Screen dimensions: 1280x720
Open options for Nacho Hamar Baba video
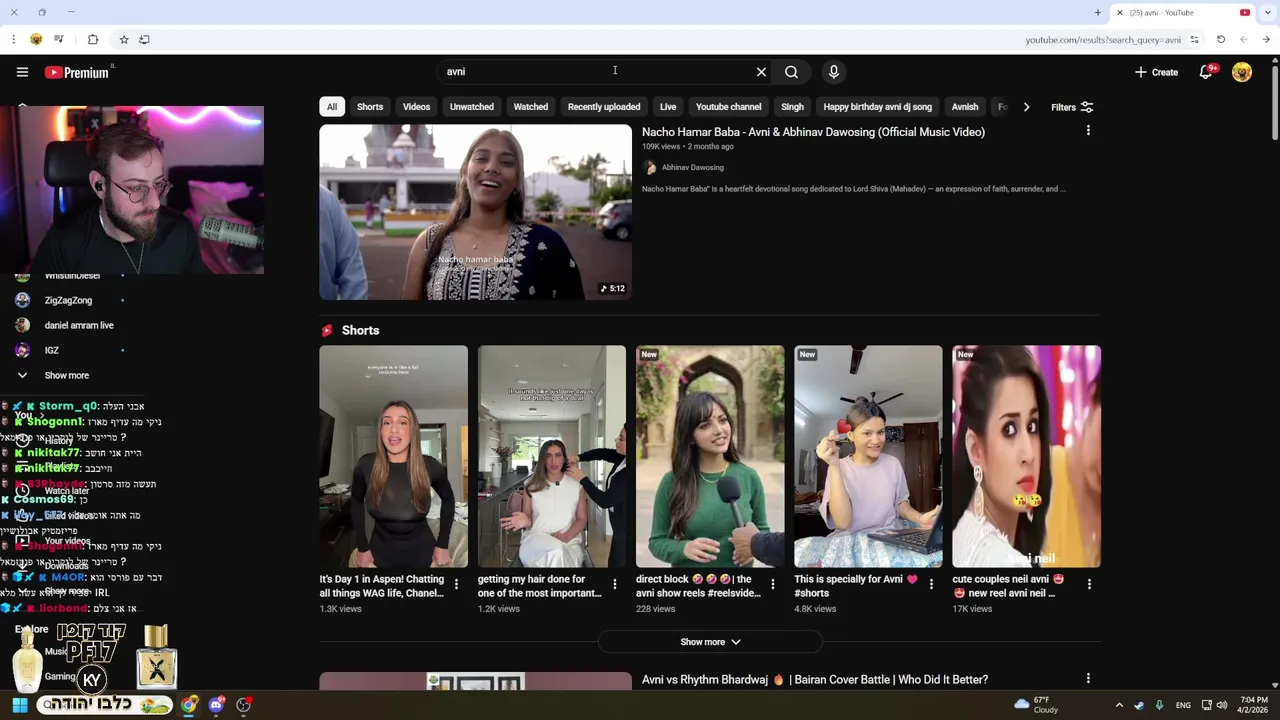pyautogui.click(x=1088, y=131)
